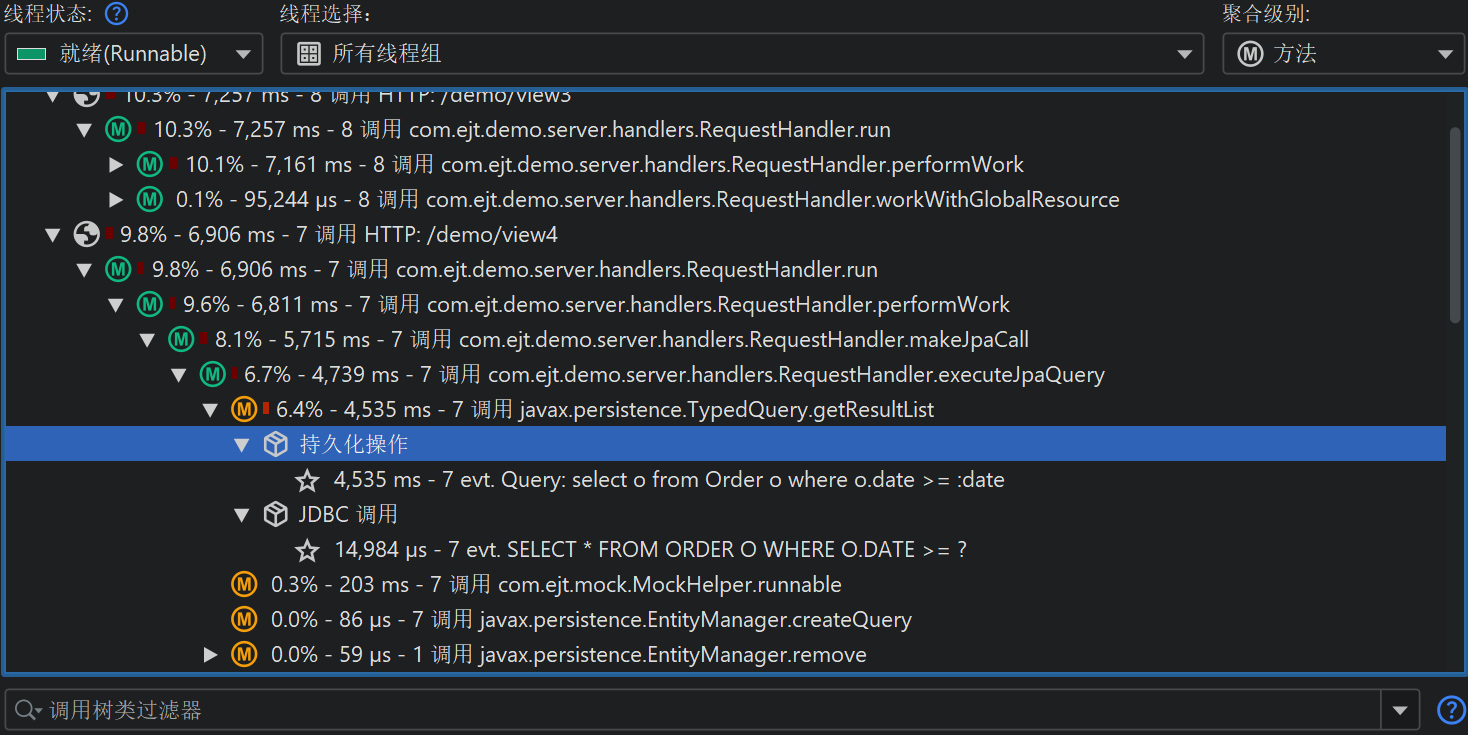Collapse the RequestHandler.run 10.3% node
This screenshot has height=735, width=1468.
pyautogui.click(x=85, y=130)
